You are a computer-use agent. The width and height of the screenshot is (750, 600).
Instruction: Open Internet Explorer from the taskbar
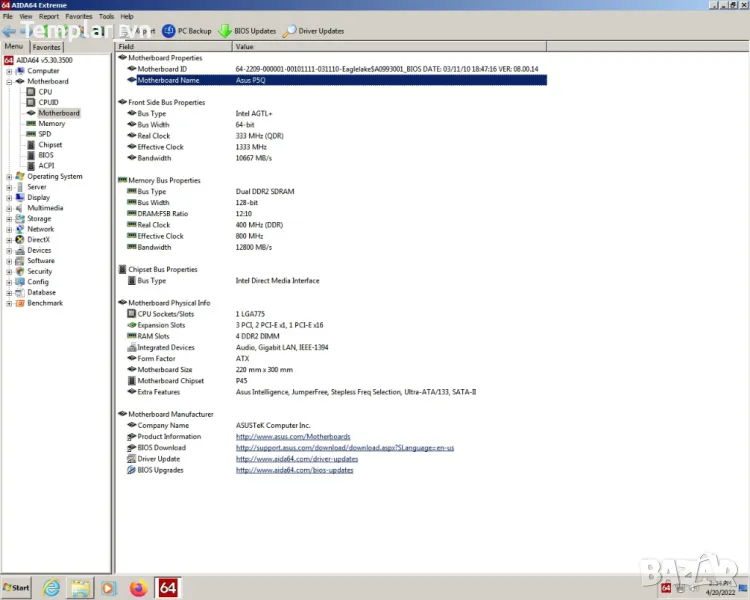click(x=51, y=588)
